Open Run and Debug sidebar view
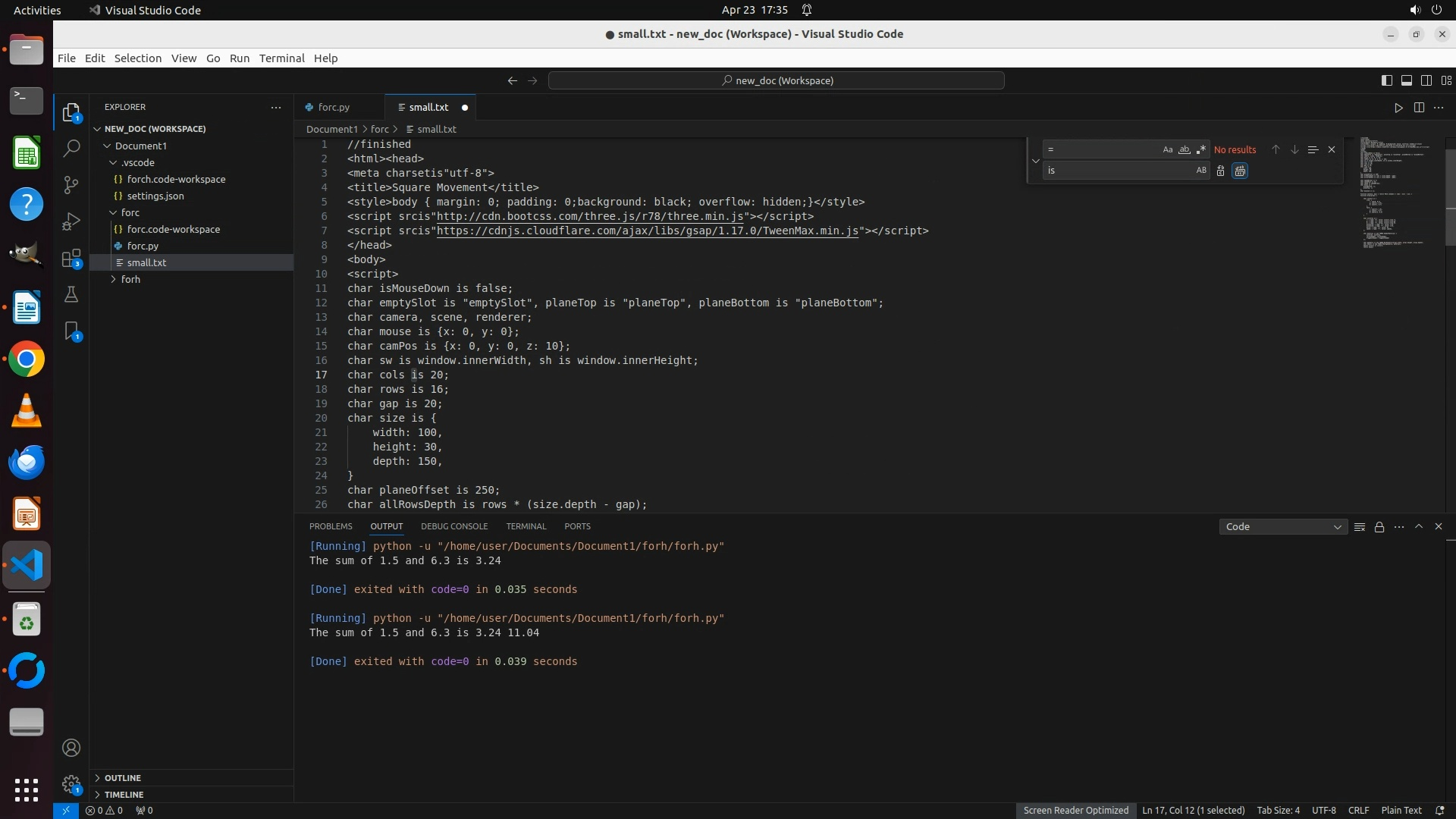 point(71,221)
